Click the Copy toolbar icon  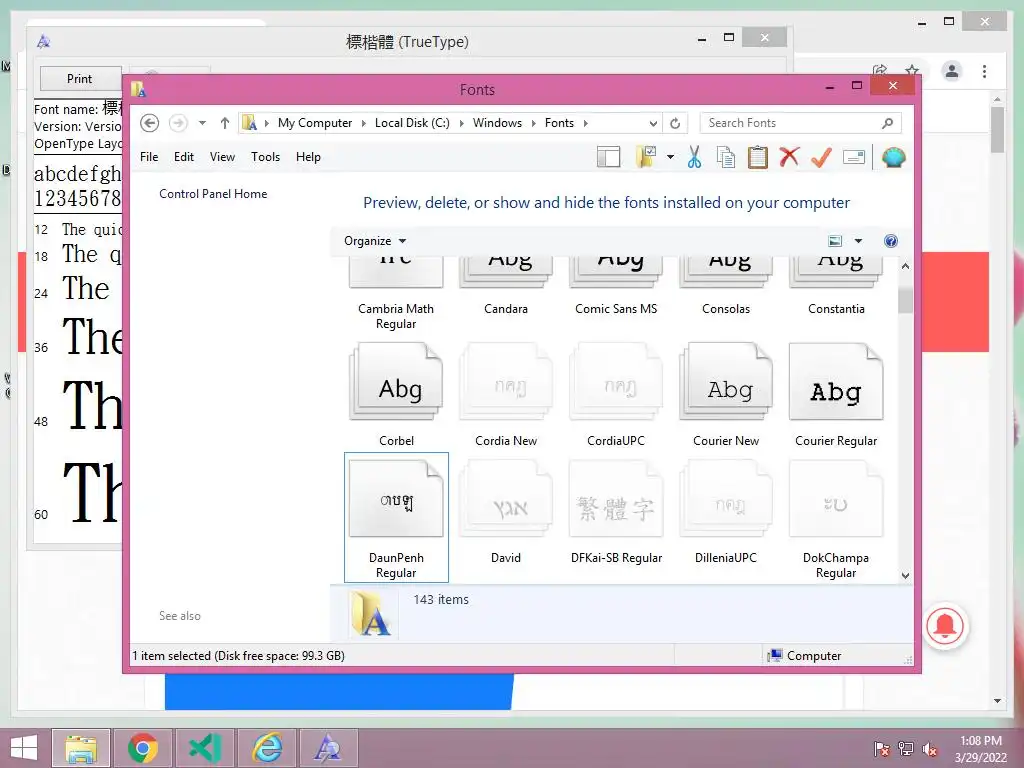tap(726, 157)
